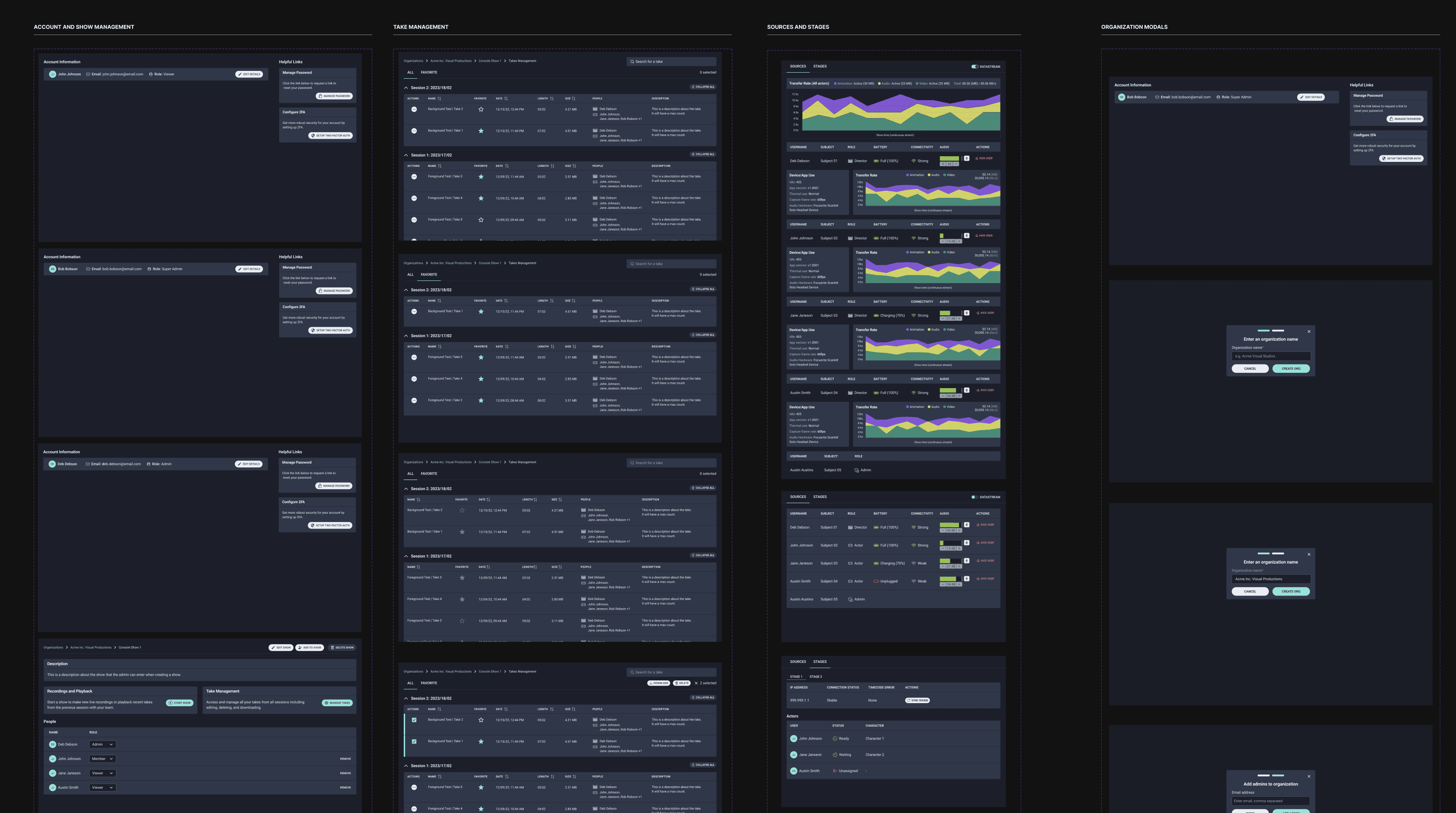Open Manage Takes

[337, 703]
